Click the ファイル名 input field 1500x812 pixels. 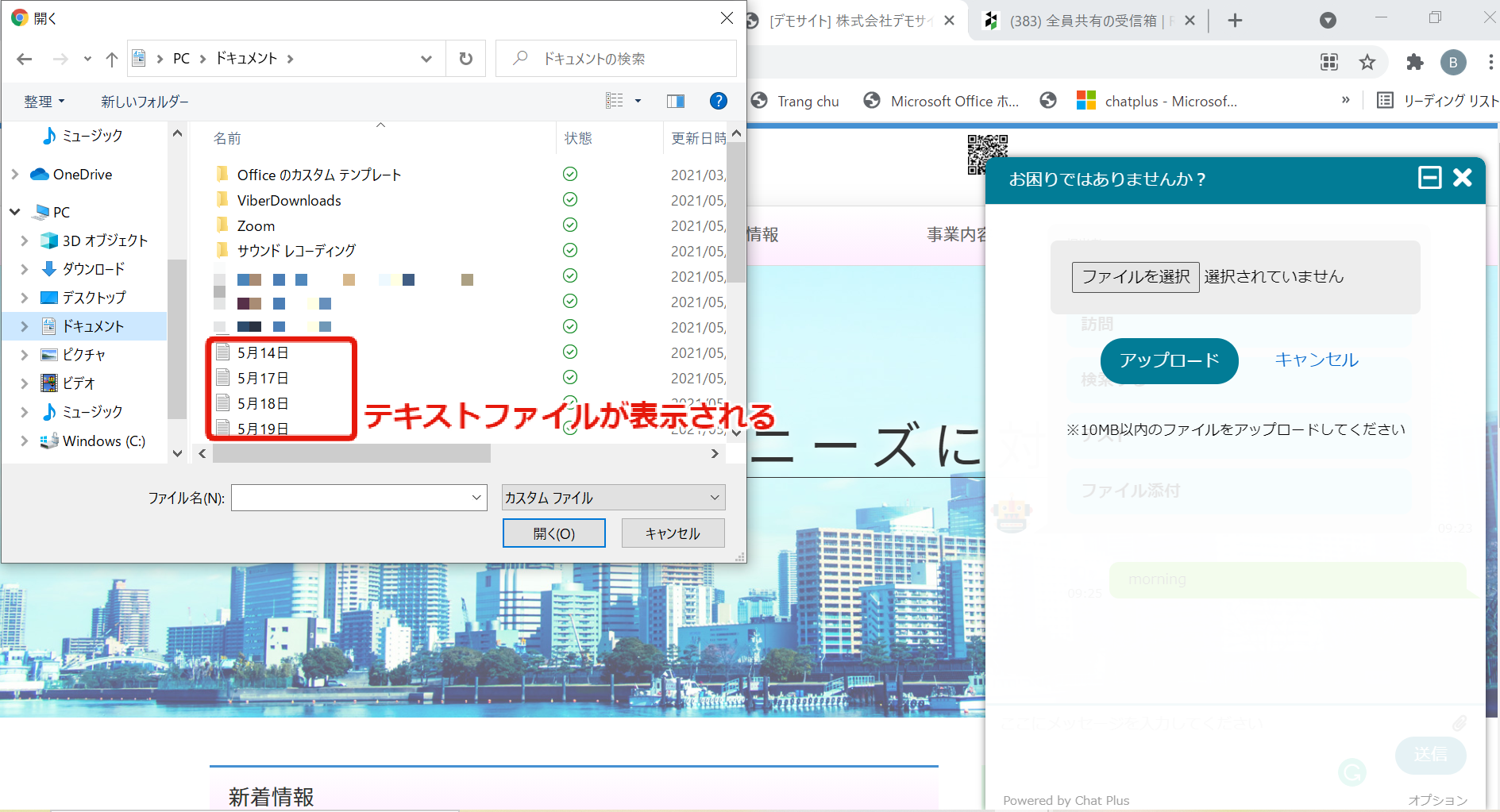point(351,498)
